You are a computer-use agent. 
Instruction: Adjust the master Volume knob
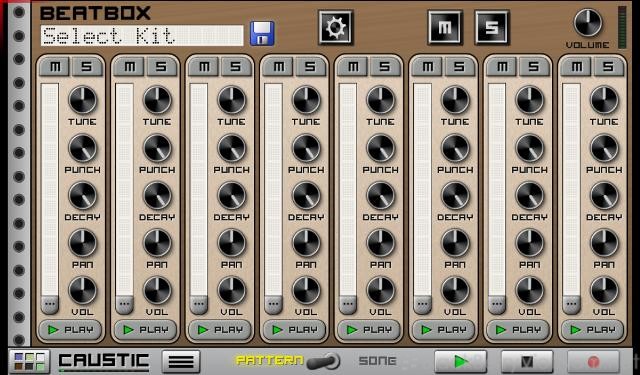588,23
